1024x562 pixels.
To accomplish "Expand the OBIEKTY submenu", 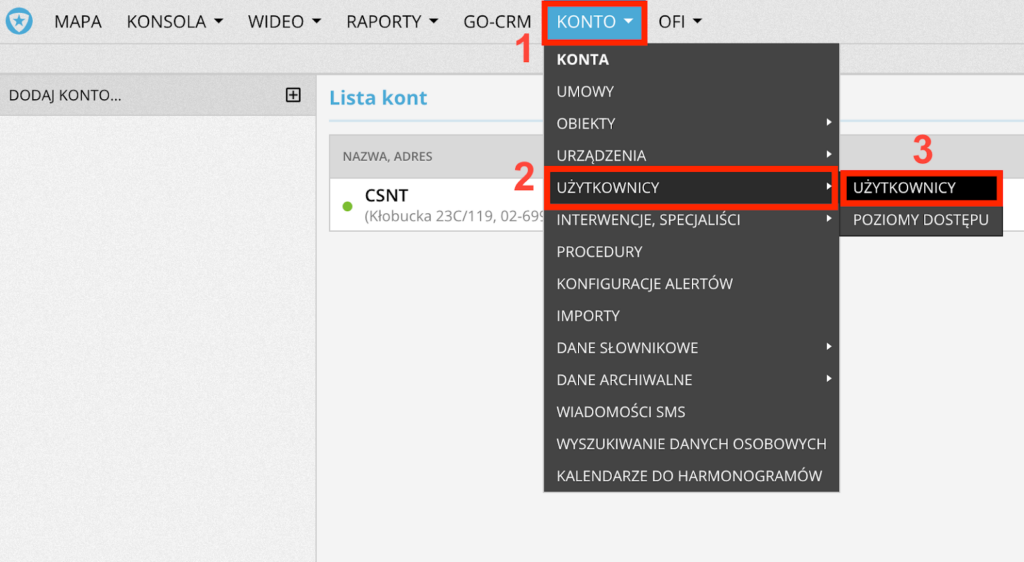I will 690,124.
